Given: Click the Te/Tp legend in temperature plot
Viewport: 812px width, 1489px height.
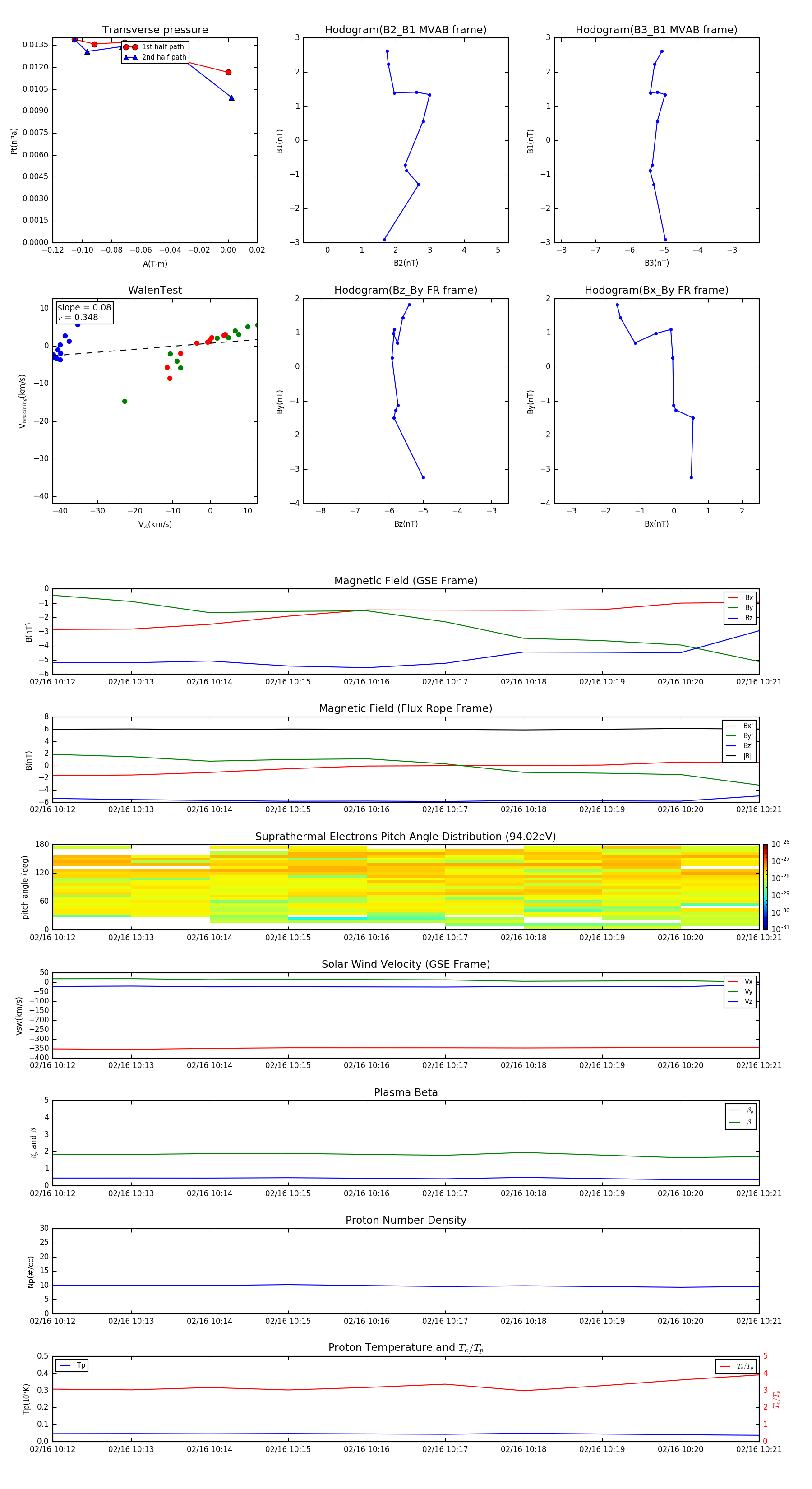Looking at the screenshot, I should coord(736,1367).
